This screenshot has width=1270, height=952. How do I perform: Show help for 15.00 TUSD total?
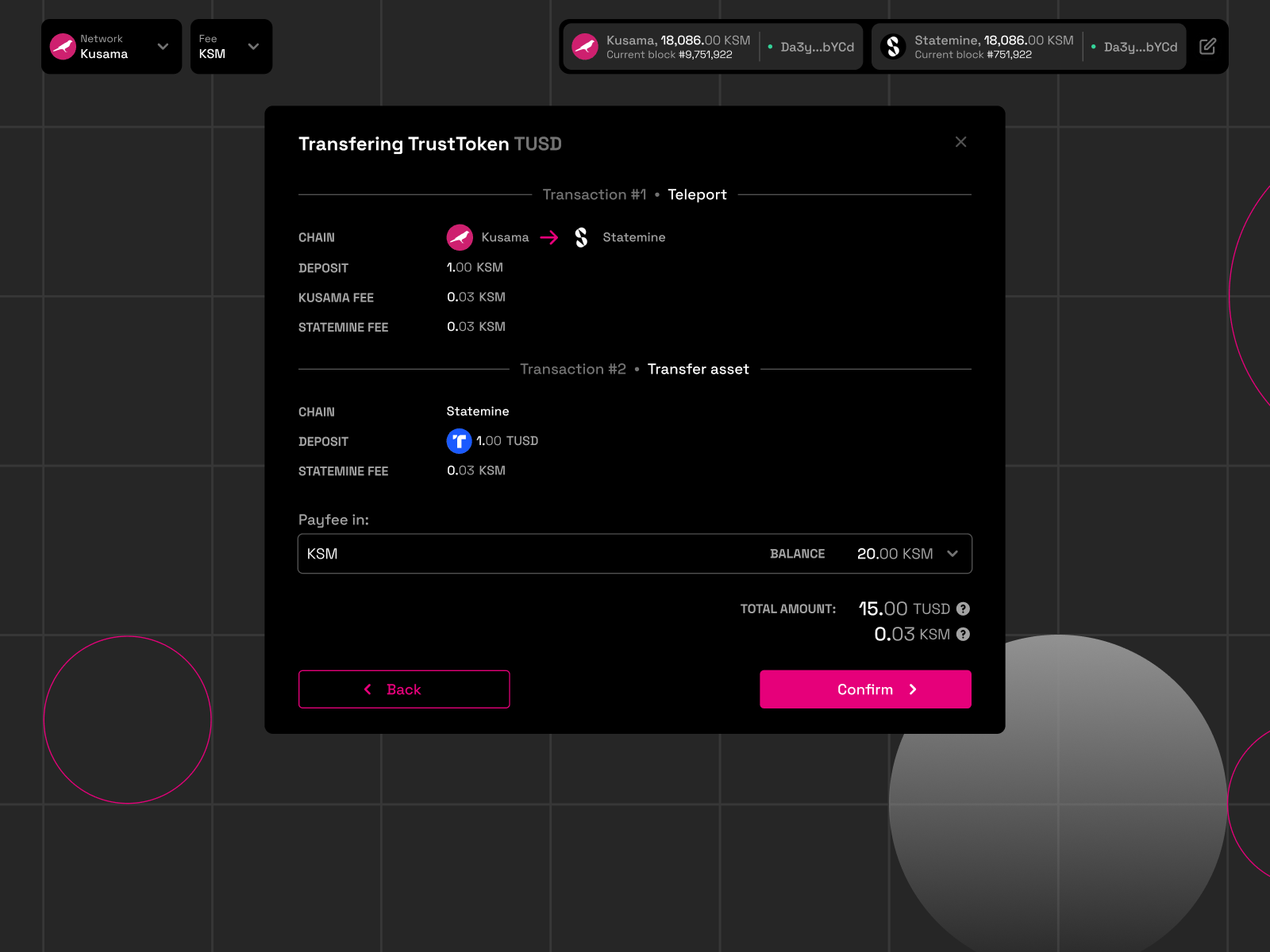(x=963, y=608)
